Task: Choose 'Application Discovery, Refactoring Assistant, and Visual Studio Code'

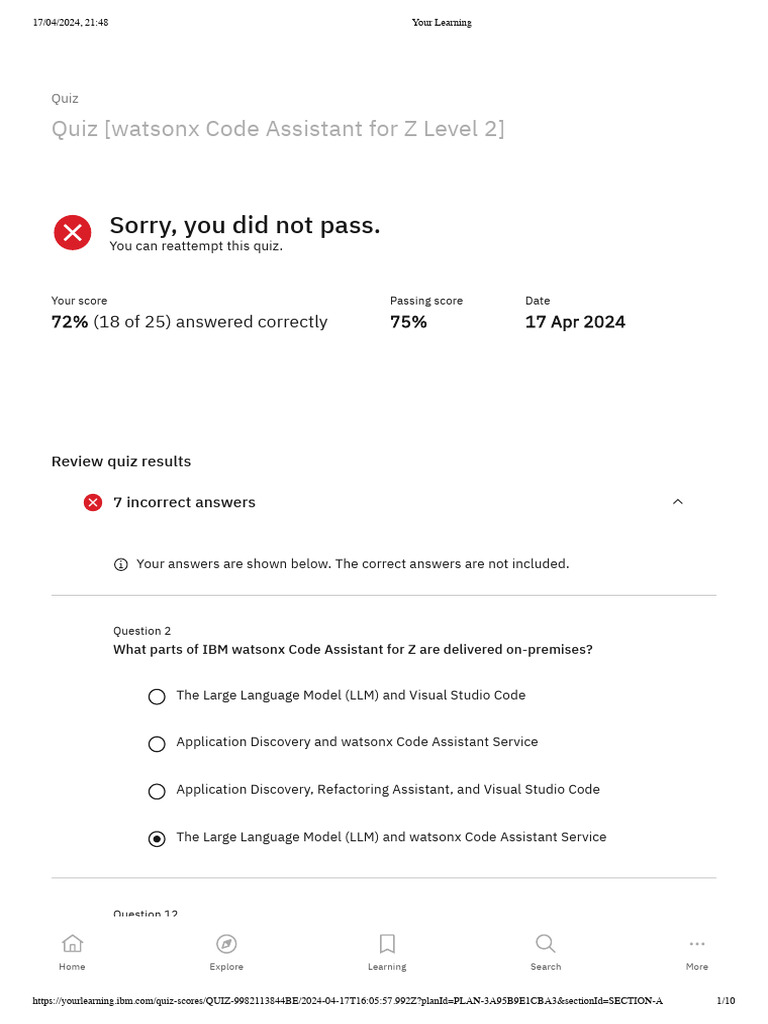Action: [157, 792]
